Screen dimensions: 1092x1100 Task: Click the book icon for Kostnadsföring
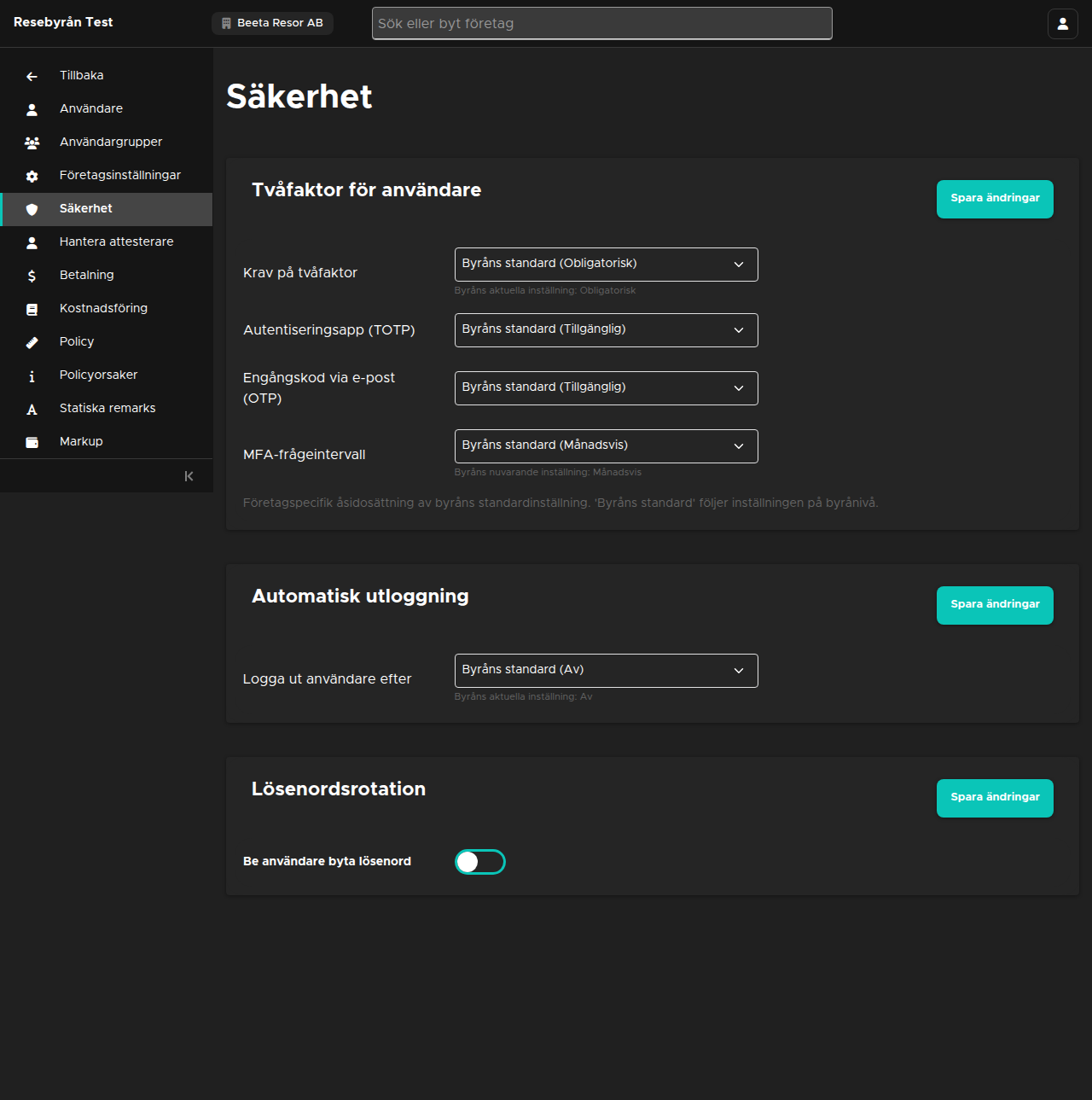(x=32, y=309)
